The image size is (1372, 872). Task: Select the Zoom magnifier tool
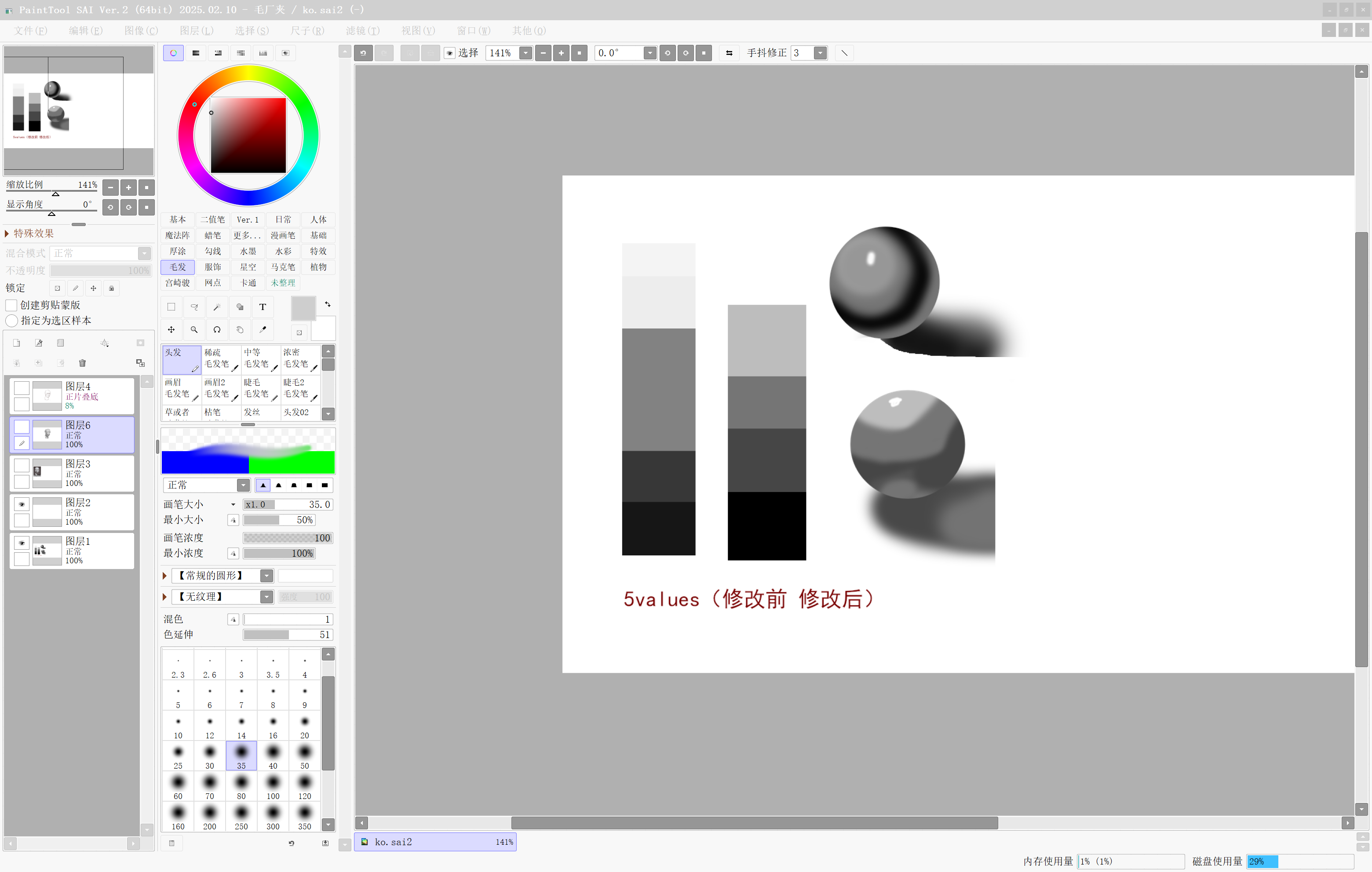(194, 330)
